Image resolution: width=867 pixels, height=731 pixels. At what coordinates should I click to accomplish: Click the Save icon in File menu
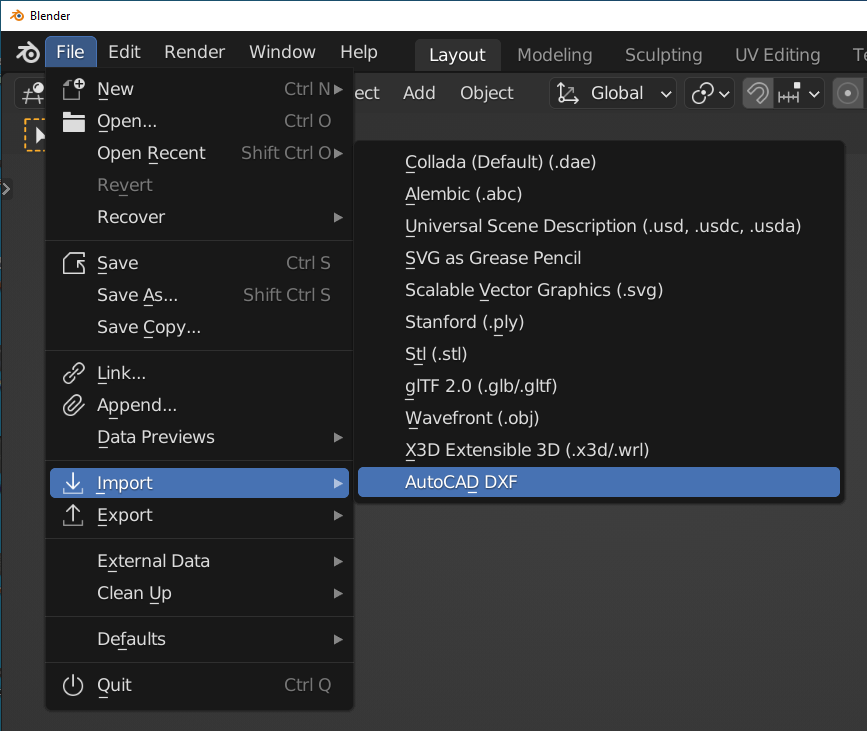pyautogui.click(x=73, y=263)
